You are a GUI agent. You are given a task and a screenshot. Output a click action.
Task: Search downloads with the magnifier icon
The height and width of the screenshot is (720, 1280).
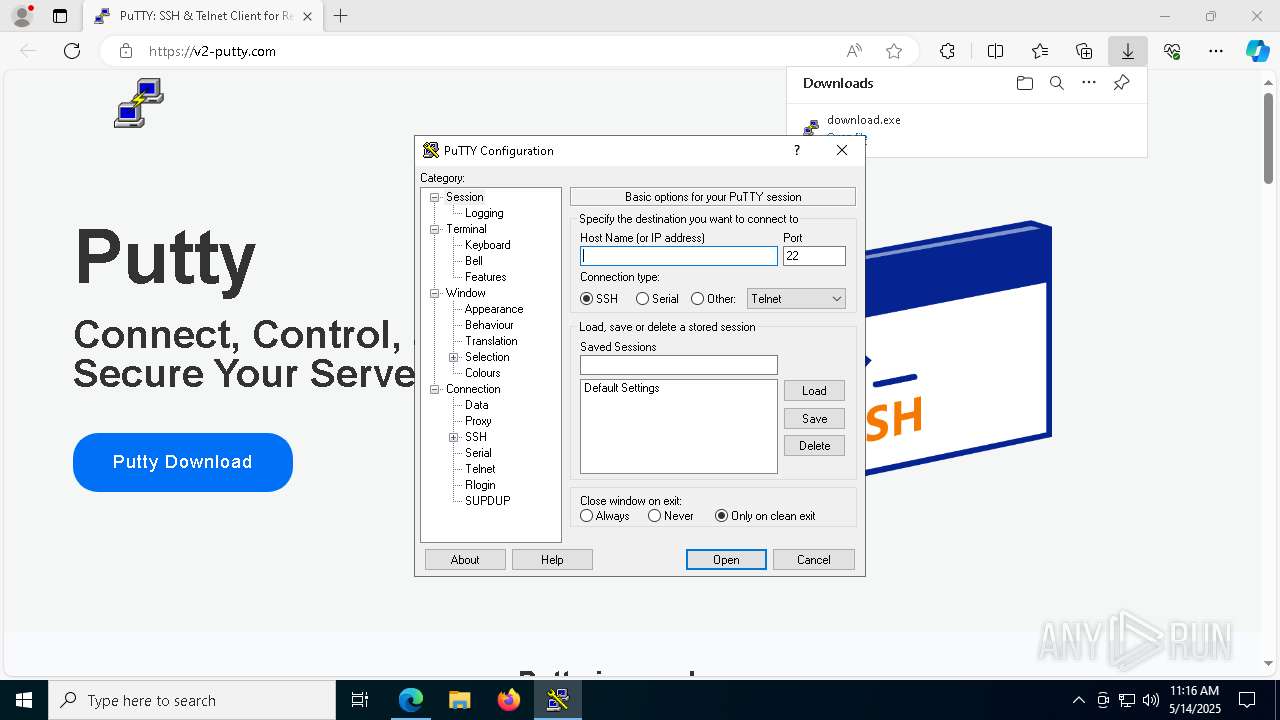[1056, 83]
